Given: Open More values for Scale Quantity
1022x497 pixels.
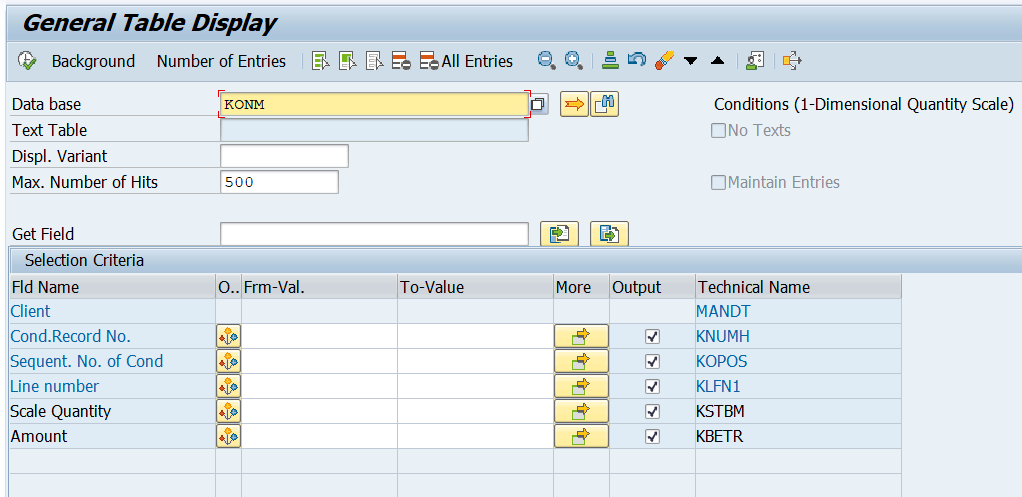Looking at the screenshot, I should coord(581,411).
